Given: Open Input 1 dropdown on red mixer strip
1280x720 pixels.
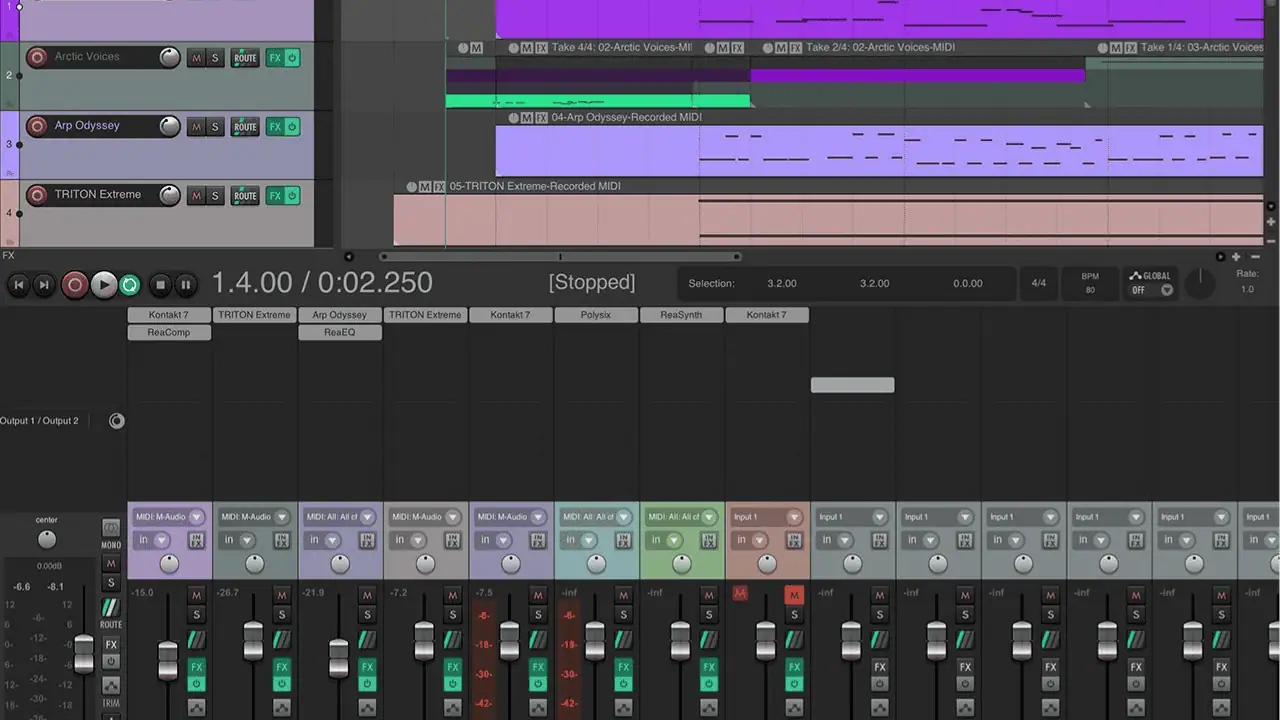Looking at the screenshot, I should 767,517.
